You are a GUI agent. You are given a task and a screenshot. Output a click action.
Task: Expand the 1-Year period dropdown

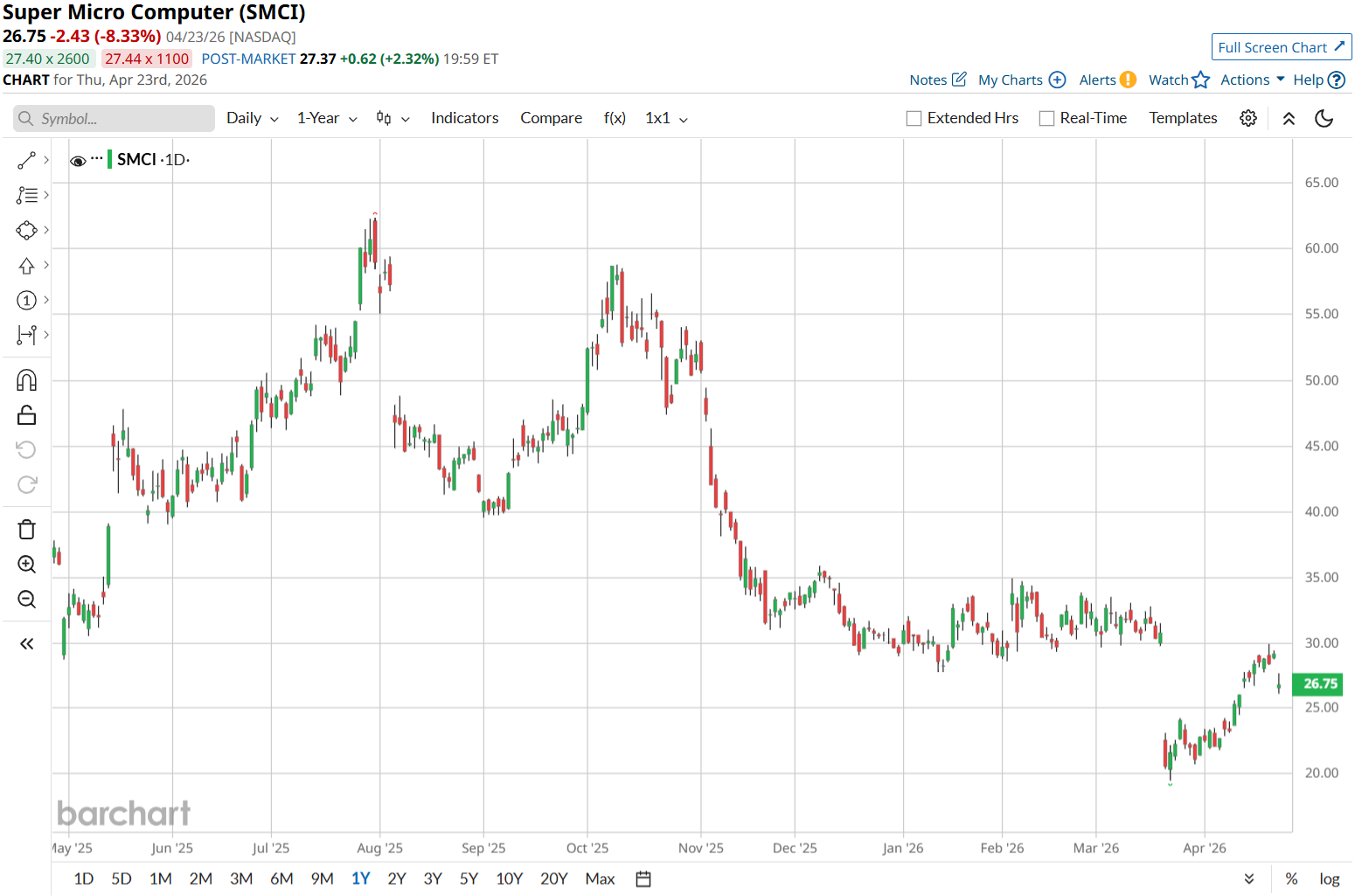tap(327, 119)
